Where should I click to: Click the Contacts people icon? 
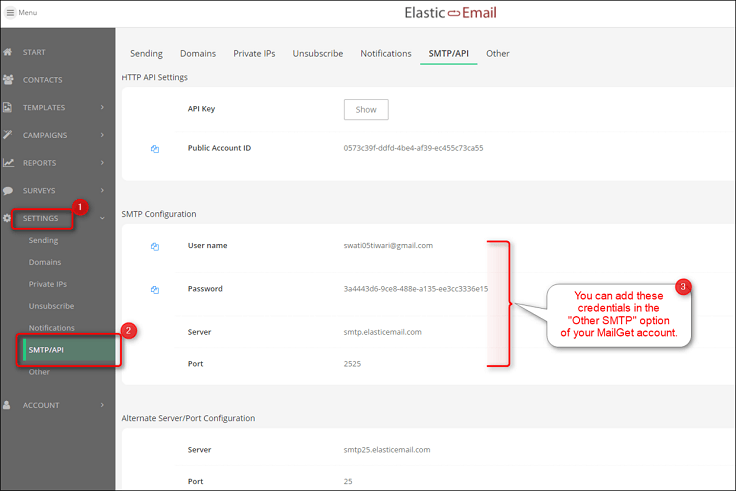[x=8, y=80]
